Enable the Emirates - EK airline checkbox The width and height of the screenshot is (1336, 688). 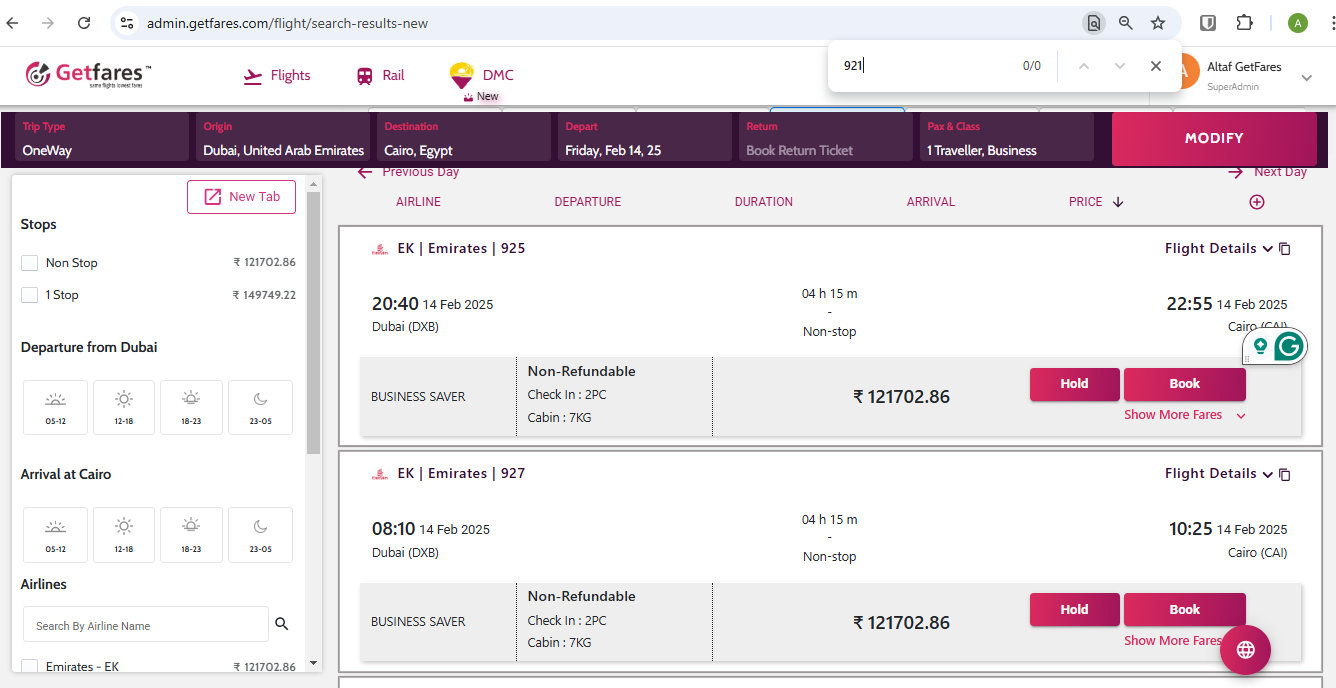(30, 667)
